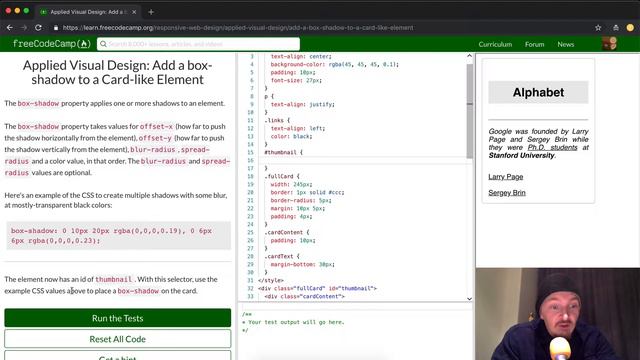
Task: Click the 'Your test output will go here' text
Action: coord(296,322)
